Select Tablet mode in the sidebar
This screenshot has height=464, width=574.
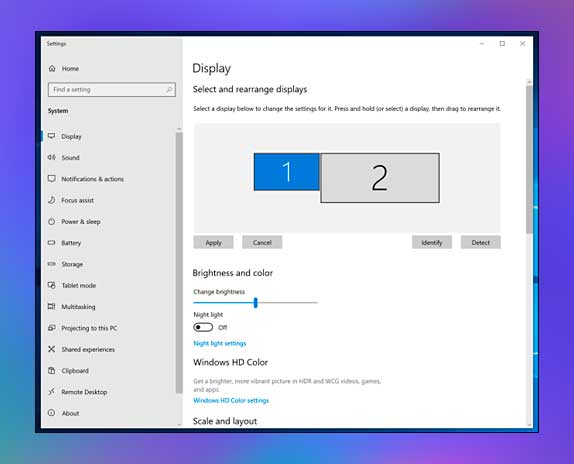(x=79, y=285)
